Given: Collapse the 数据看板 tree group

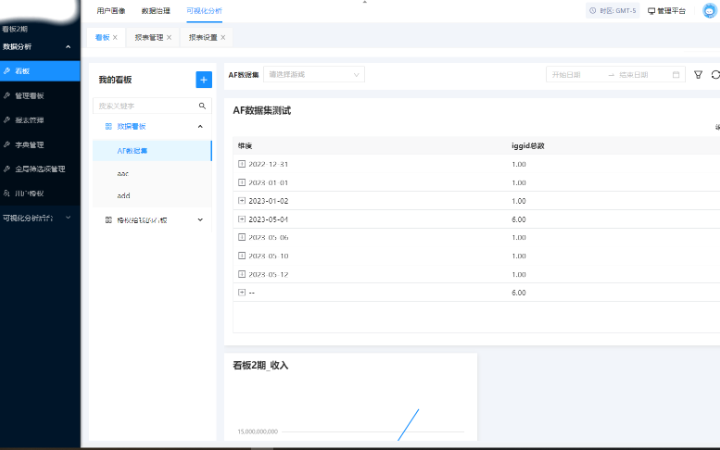Looking at the screenshot, I should (x=200, y=127).
